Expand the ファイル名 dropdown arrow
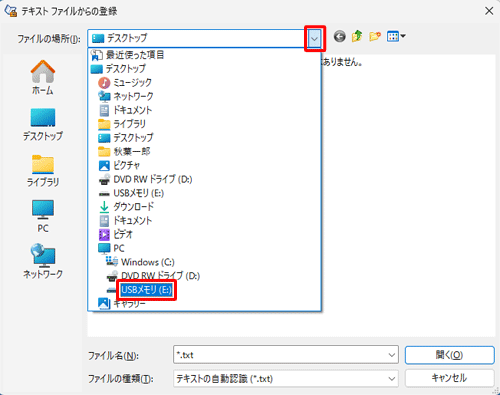500x395 pixels. click(x=392, y=355)
